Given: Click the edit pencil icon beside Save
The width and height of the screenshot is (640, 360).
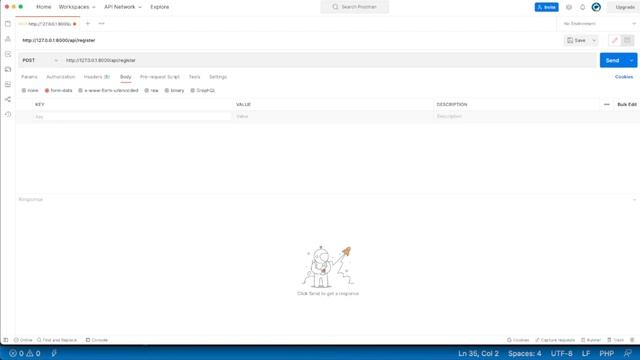Looking at the screenshot, I should (x=614, y=40).
